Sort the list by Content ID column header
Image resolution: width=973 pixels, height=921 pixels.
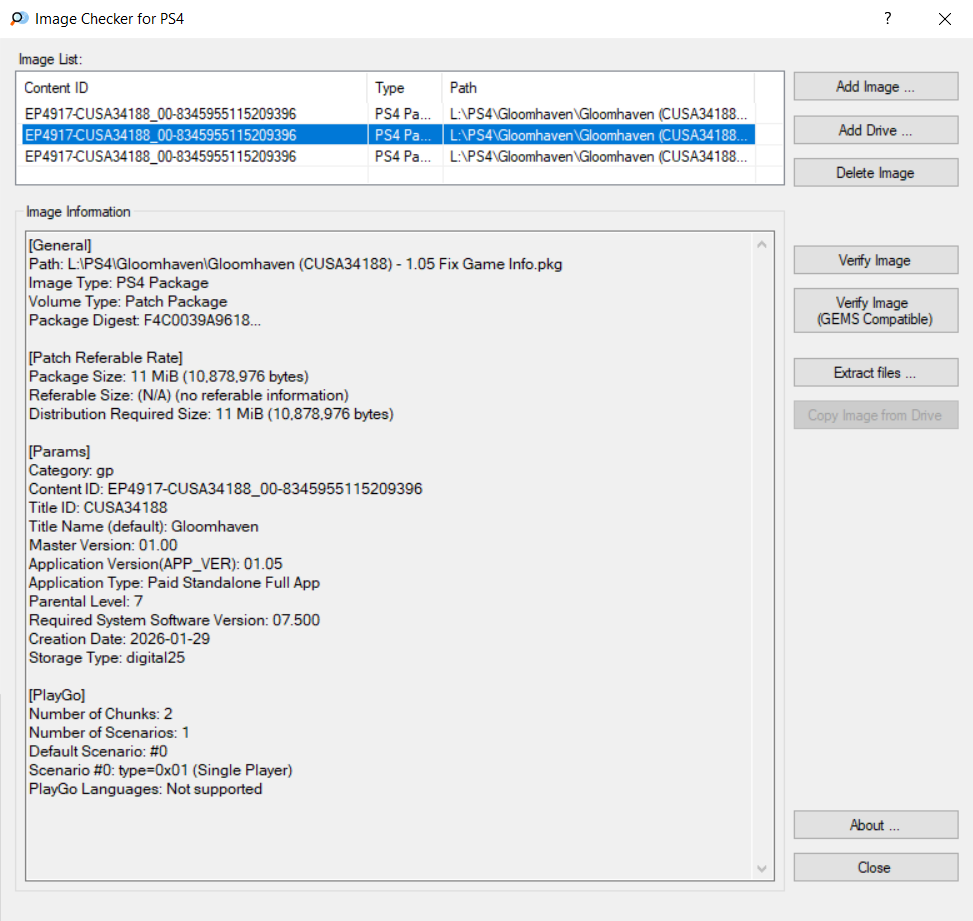coord(192,88)
